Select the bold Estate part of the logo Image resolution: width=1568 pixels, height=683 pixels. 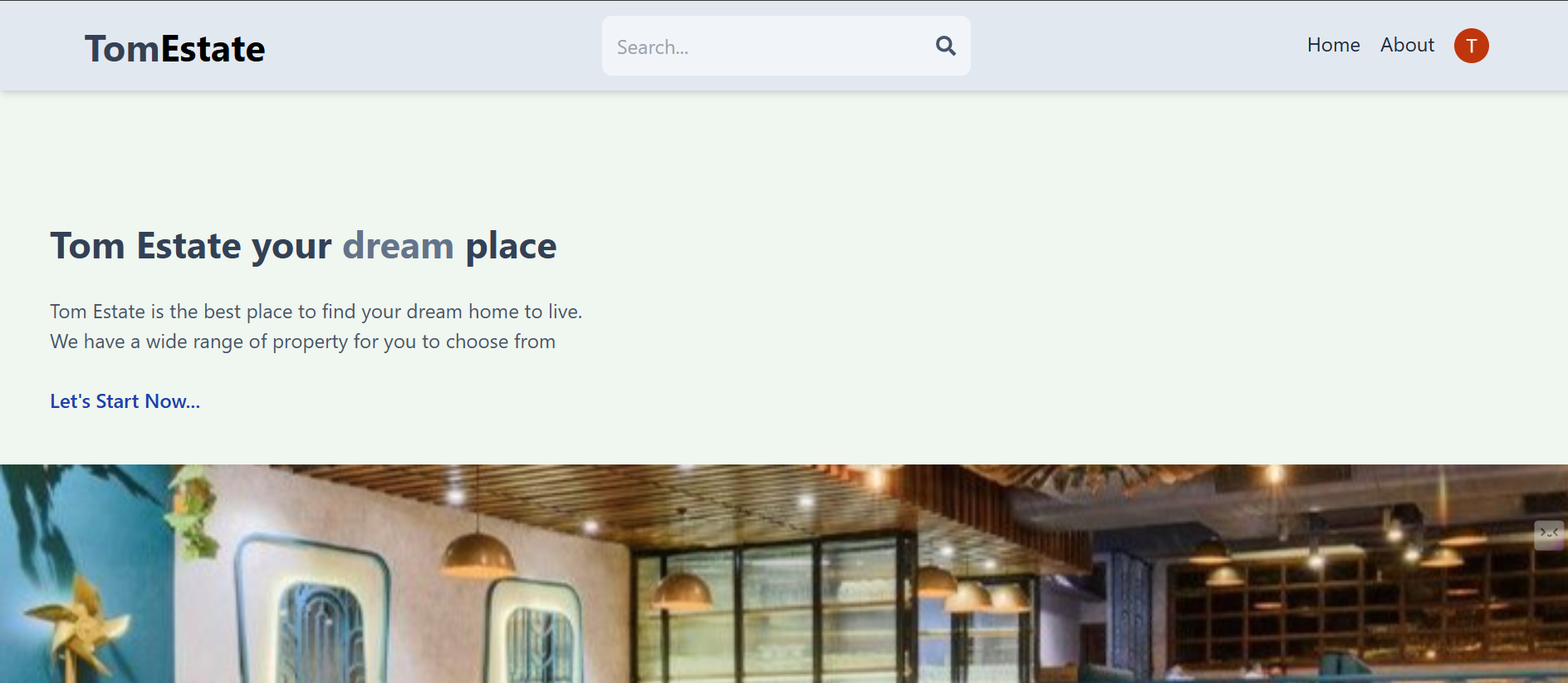[213, 48]
